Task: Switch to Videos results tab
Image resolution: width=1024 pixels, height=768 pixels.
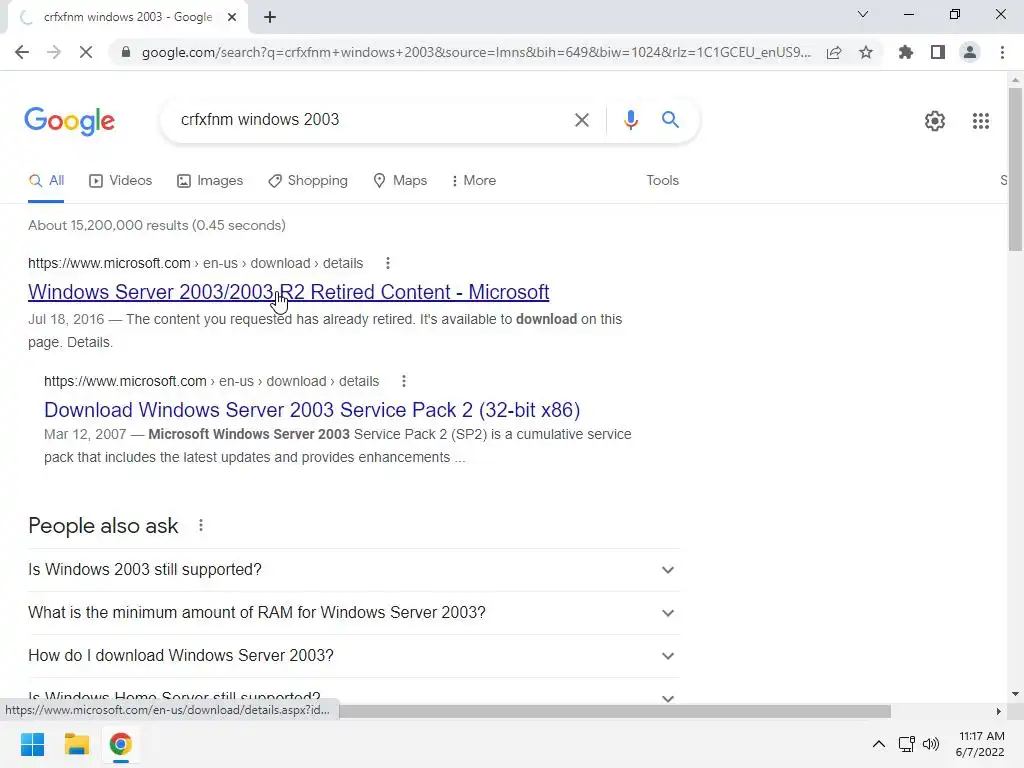Action: [120, 181]
